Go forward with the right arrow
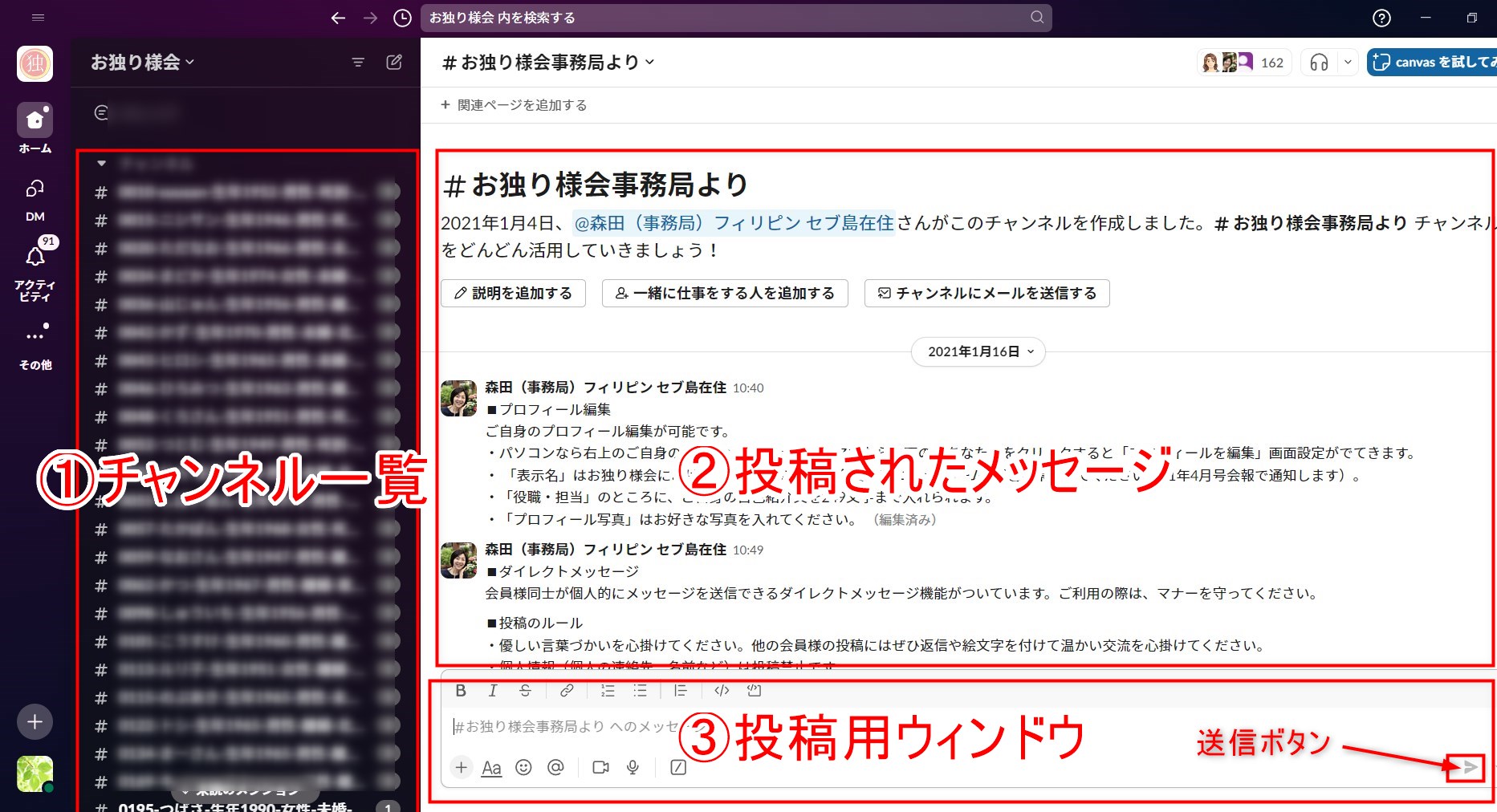1497x812 pixels. coord(370,18)
